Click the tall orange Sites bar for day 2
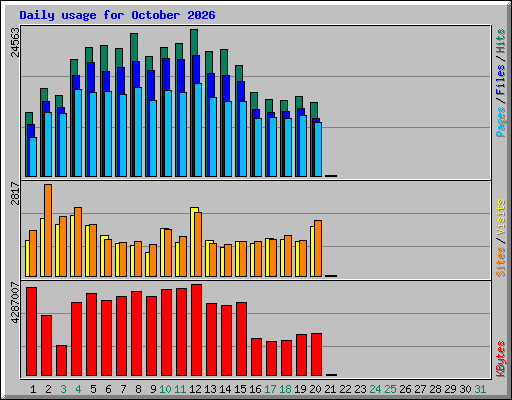Viewport: 512px width, 400px height. click(48, 230)
